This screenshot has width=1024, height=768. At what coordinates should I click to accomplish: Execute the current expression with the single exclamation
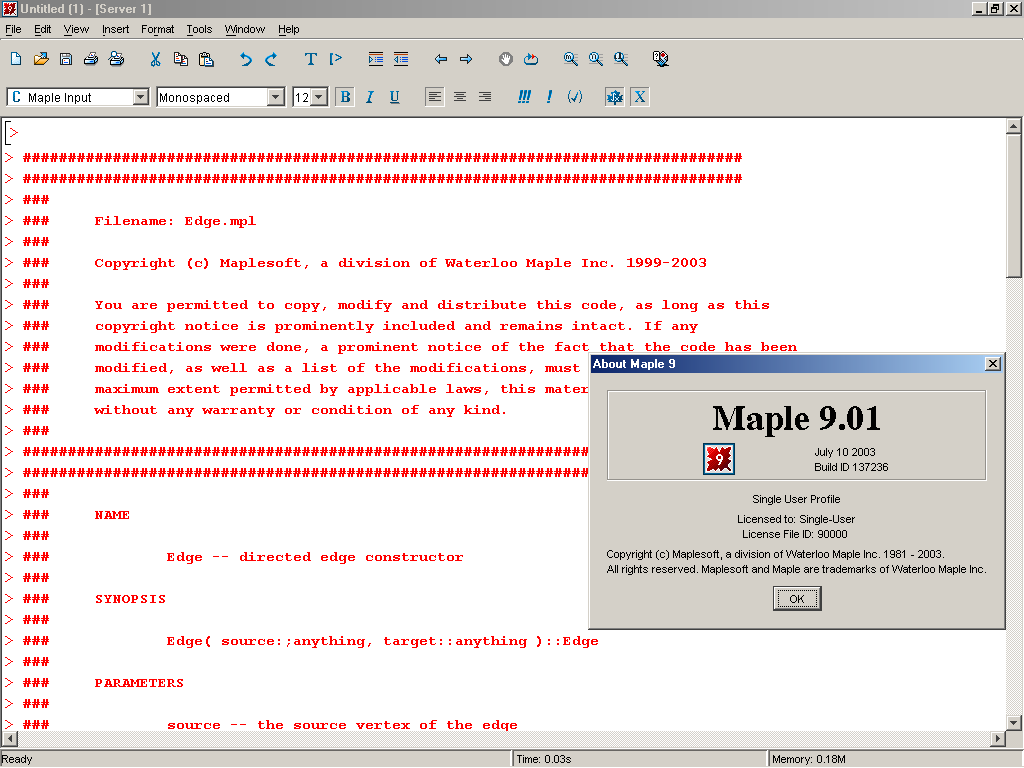tap(549, 97)
